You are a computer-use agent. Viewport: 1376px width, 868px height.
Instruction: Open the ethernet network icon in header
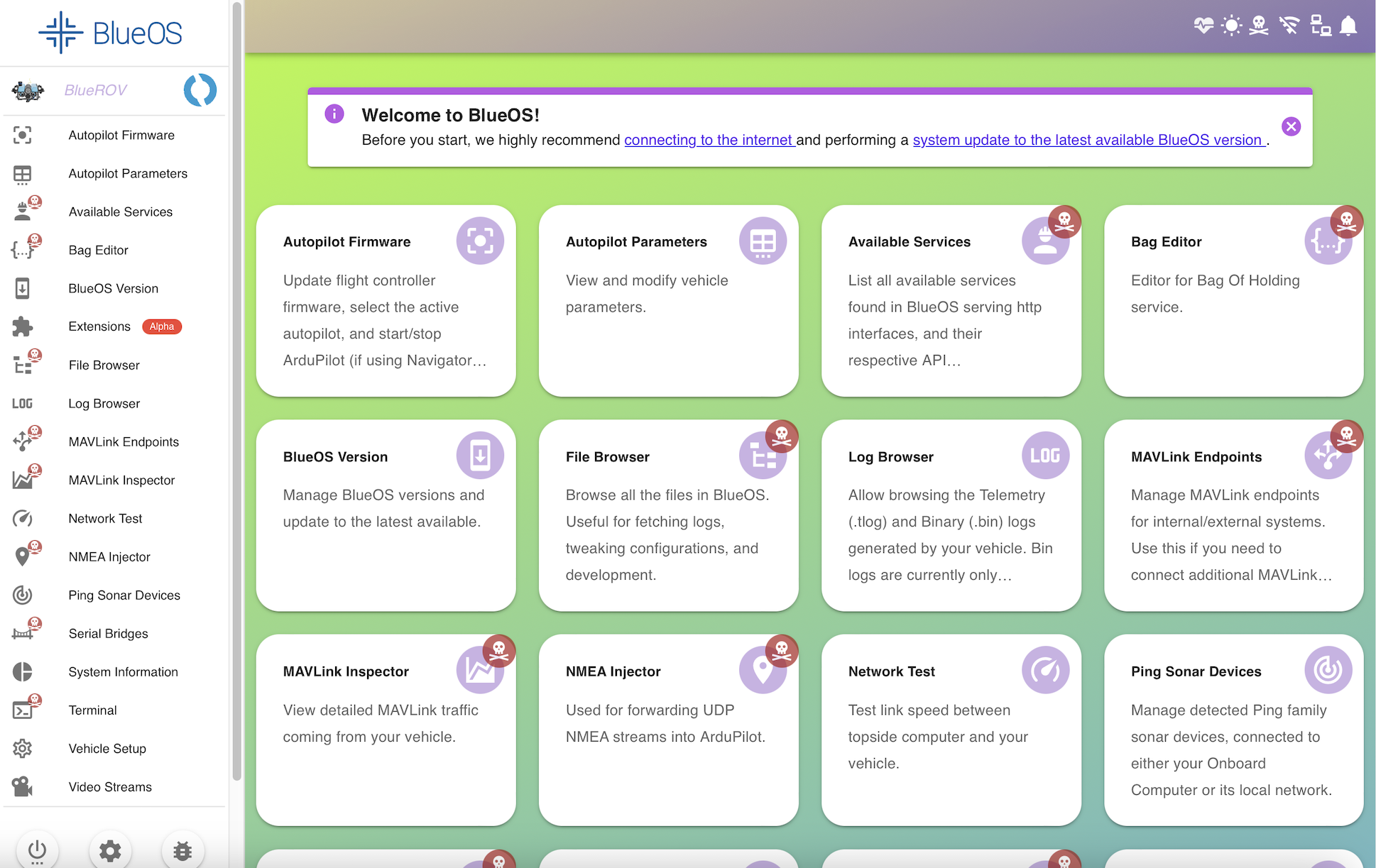[1320, 26]
